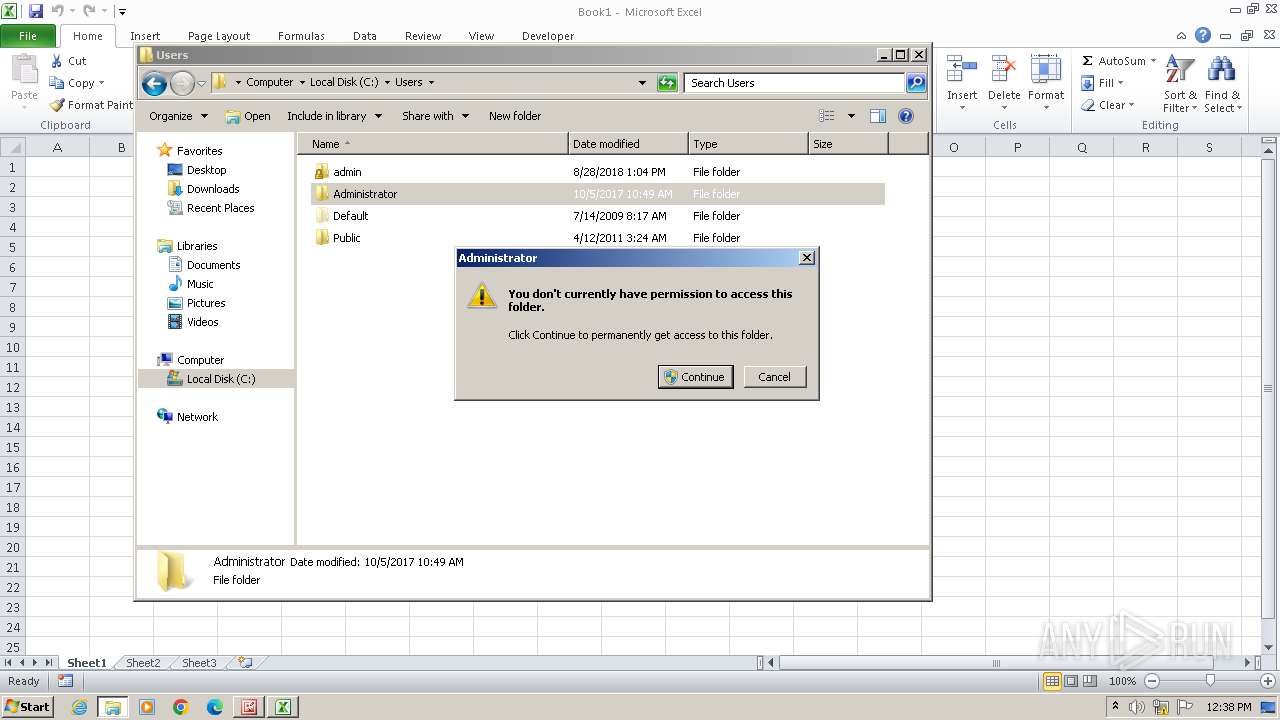1280x720 pixels.
Task: Expand the Share with dropdown
Action: pyautogui.click(x=435, y=116)
